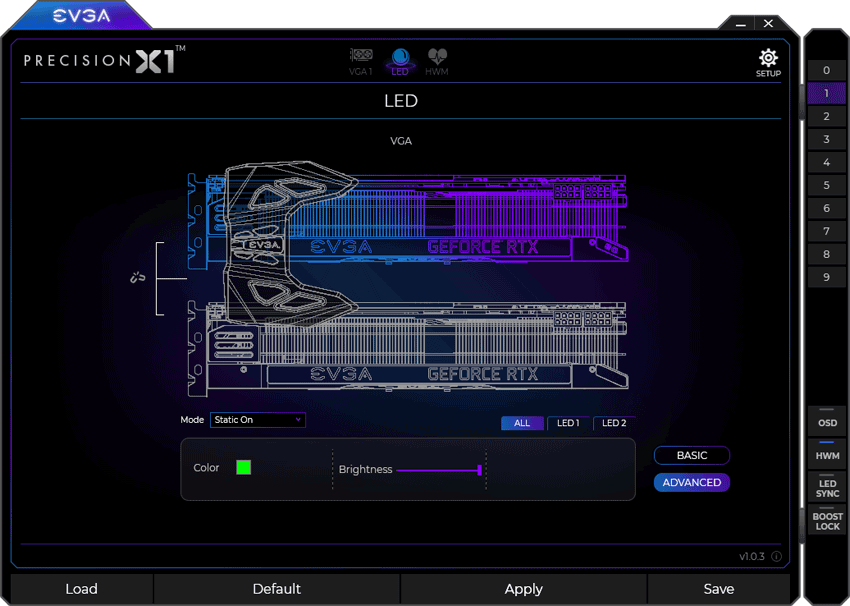The width and height of the screenshot is (850, 606).
Task: Select profile slot 5
Action: pos(826,185)
